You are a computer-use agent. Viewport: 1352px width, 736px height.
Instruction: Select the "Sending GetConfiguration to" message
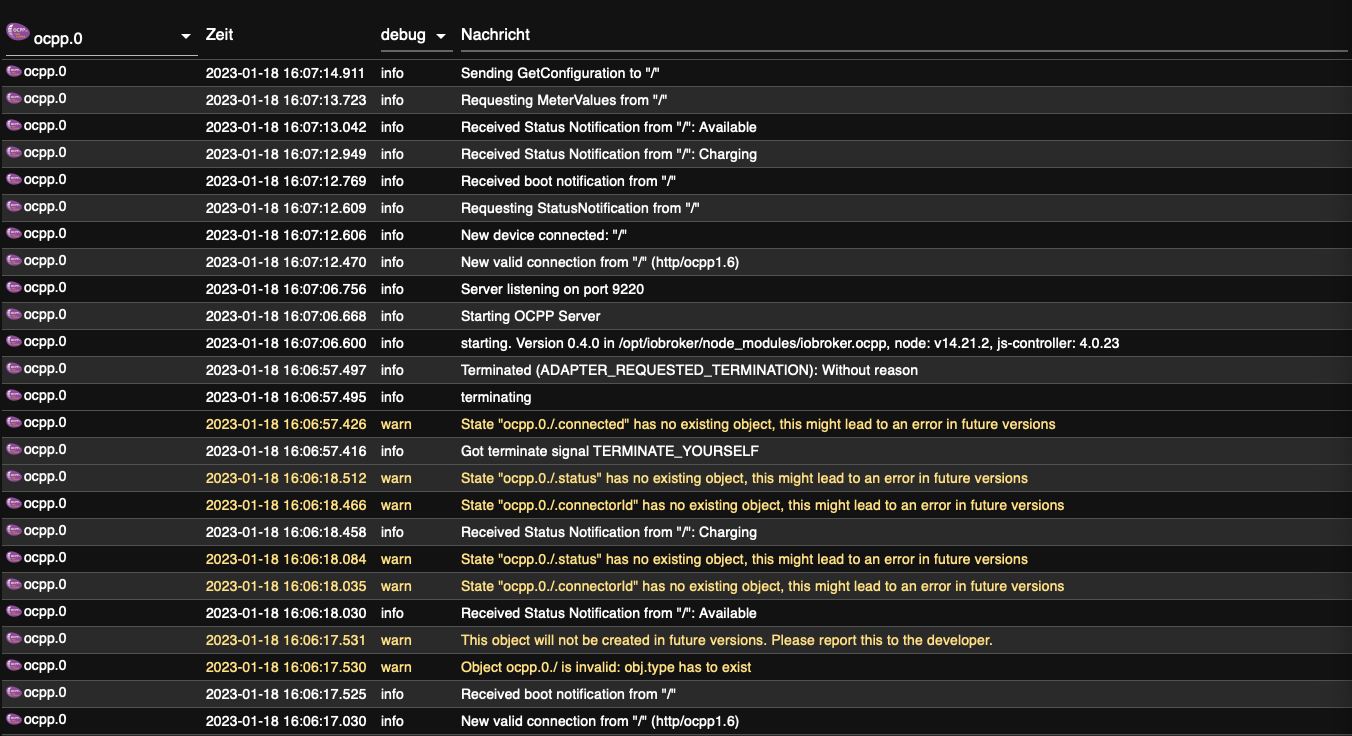560,73
